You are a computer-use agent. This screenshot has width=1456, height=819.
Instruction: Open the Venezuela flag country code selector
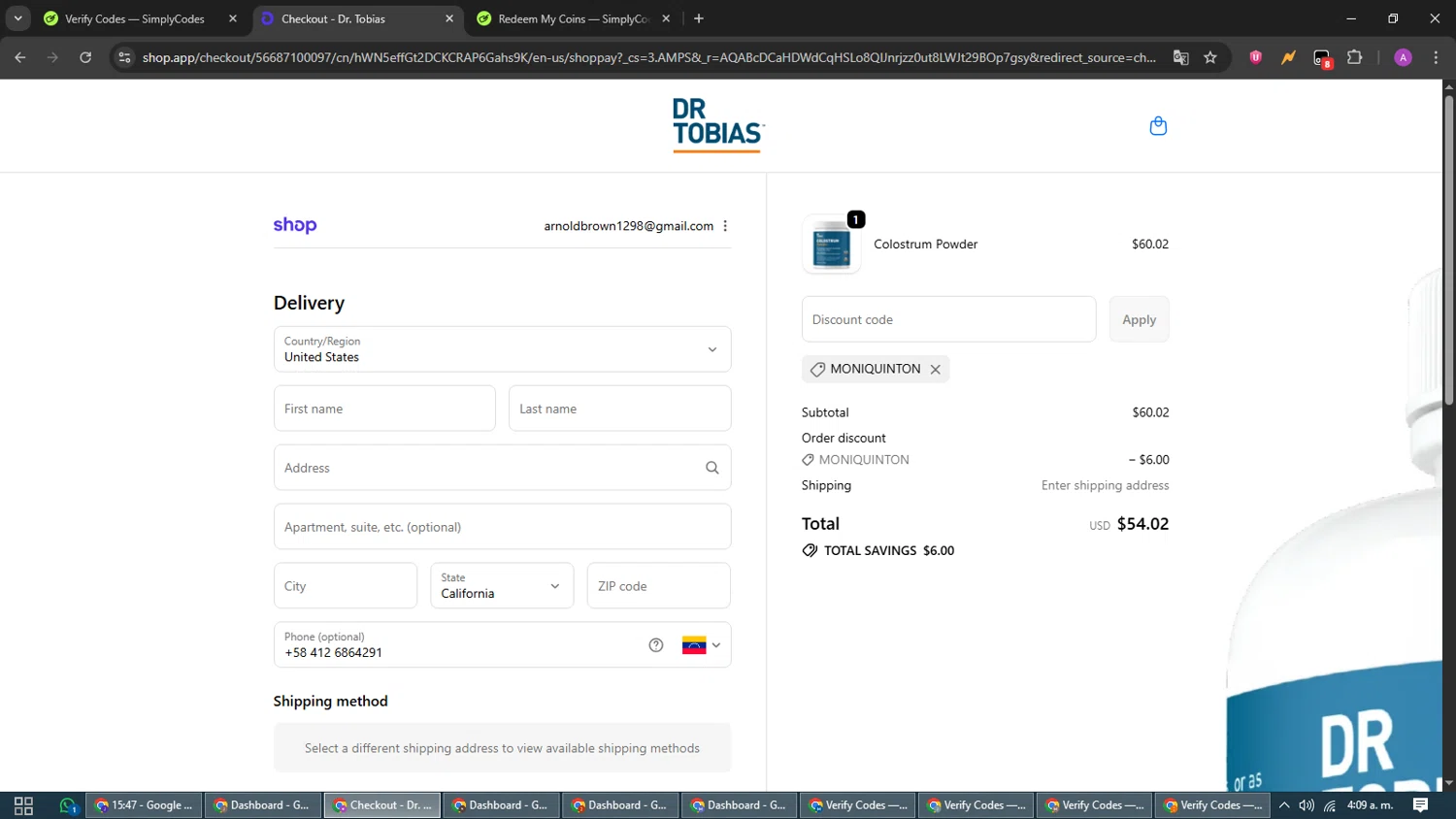[x=701, y=645]
